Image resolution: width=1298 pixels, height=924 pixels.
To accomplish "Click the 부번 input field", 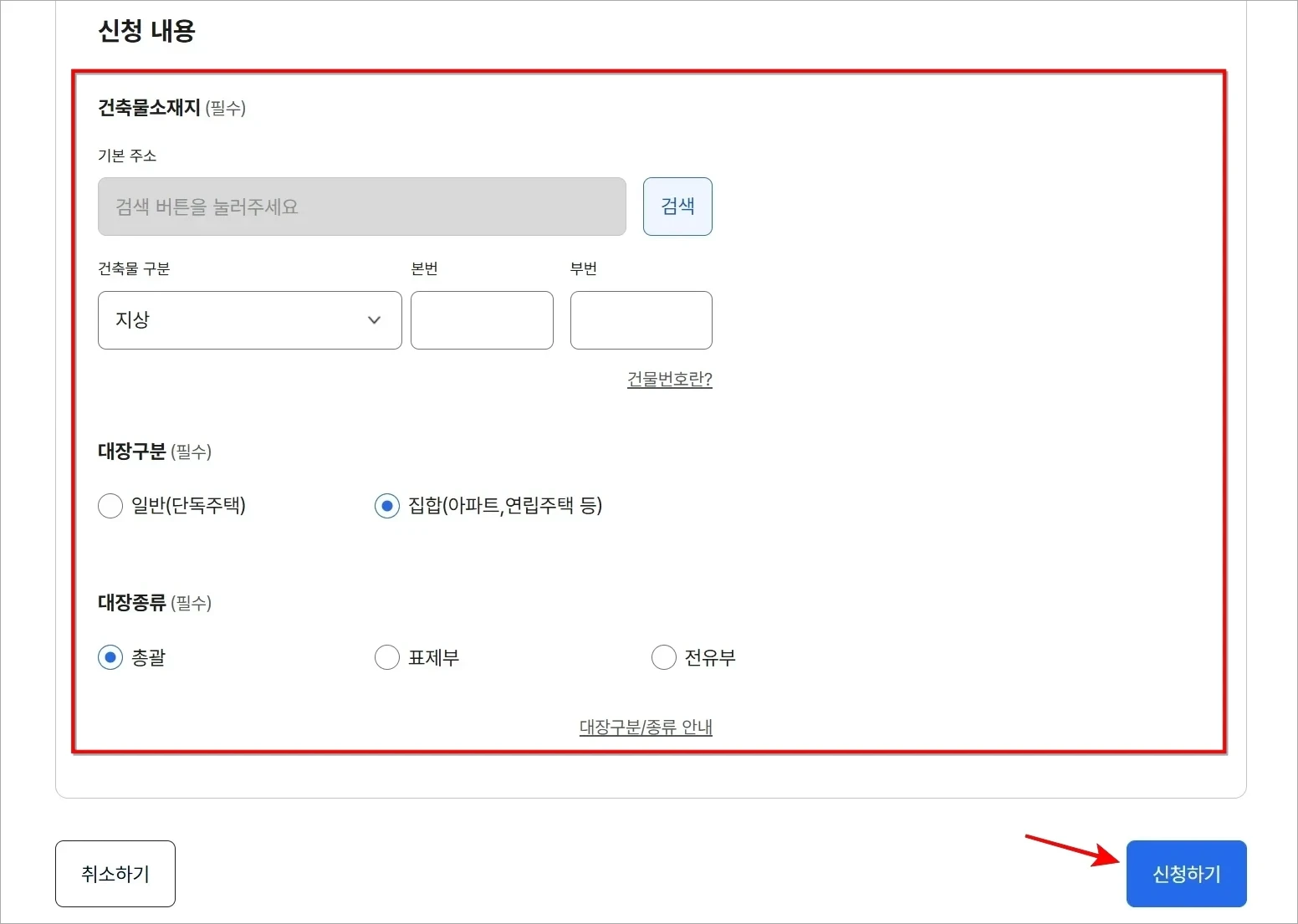I will coord(641,320).
